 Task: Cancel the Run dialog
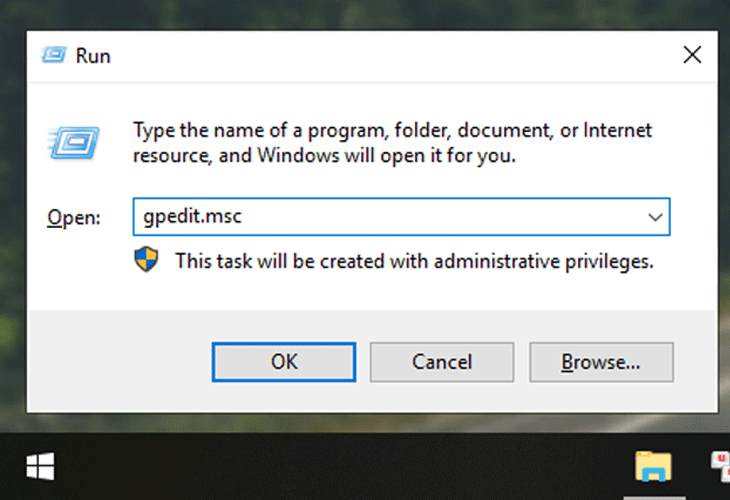[x=442, y=362]
